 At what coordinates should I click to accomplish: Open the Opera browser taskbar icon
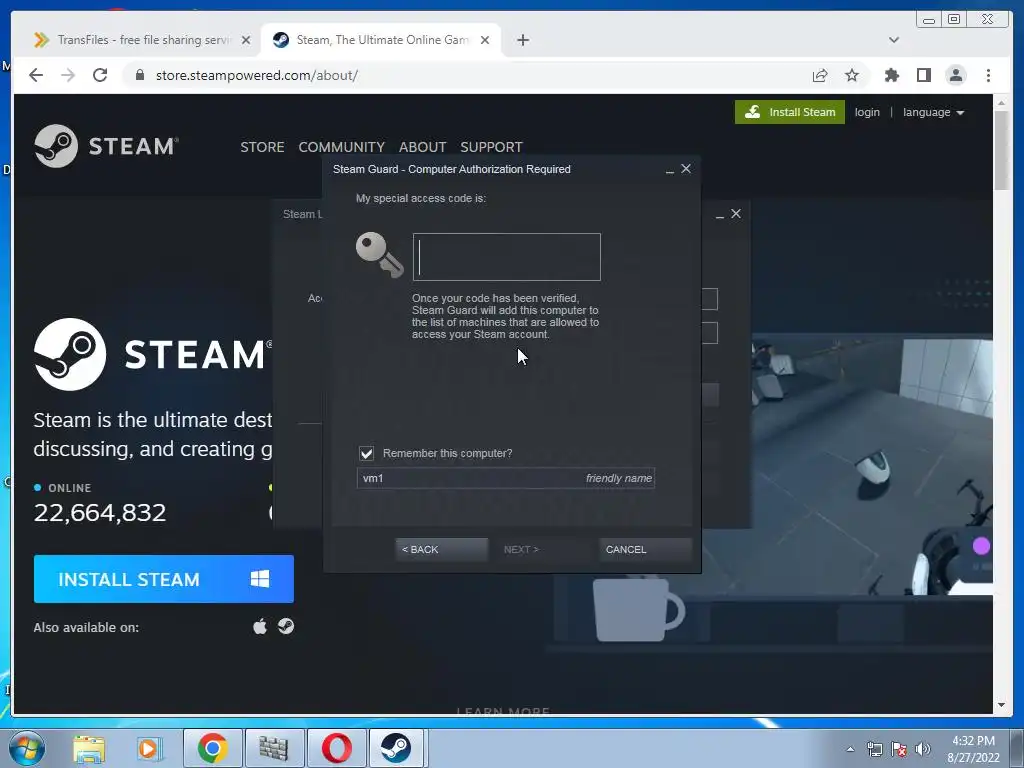pyautogui.click(x=336, y=748)
